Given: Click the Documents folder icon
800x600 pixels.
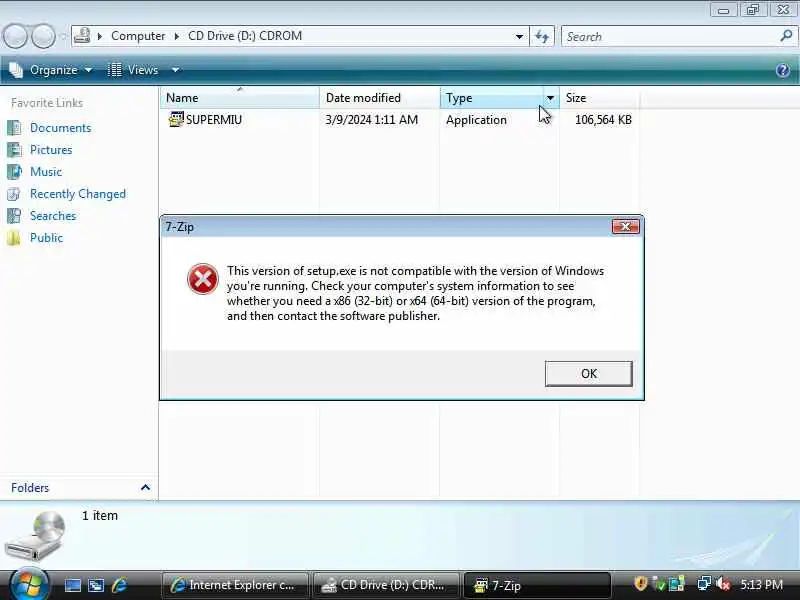Looking at the screenshot, I should pyautogui.click(x=14, y=128).
